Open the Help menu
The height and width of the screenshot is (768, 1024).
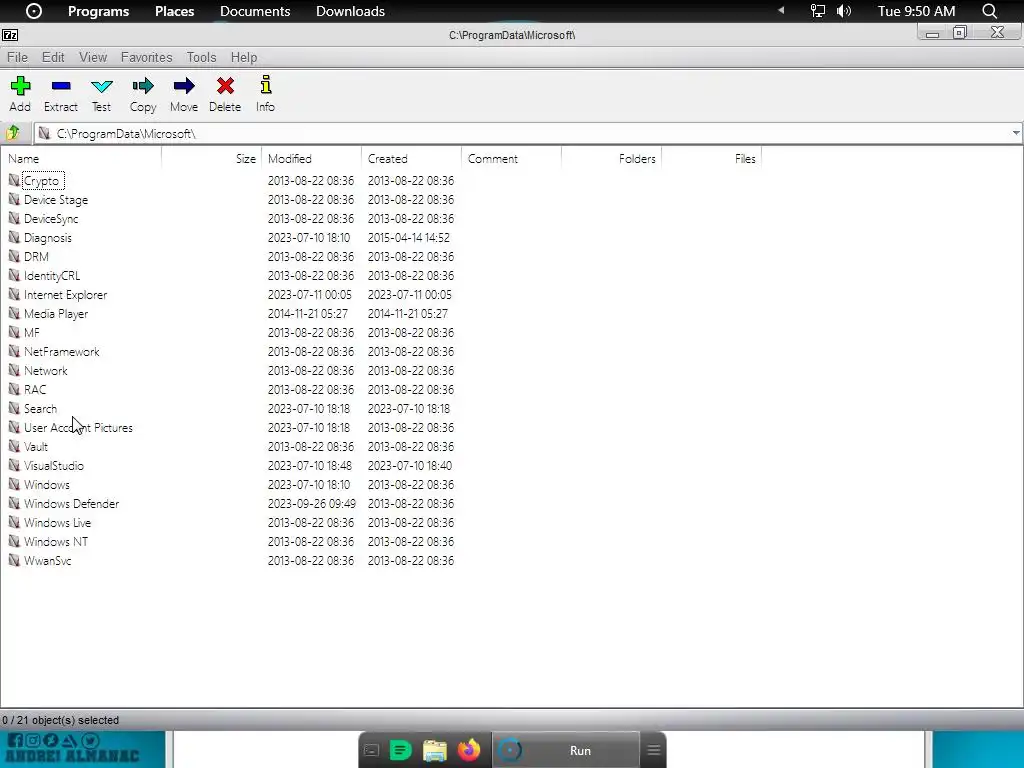click(244, 57)
